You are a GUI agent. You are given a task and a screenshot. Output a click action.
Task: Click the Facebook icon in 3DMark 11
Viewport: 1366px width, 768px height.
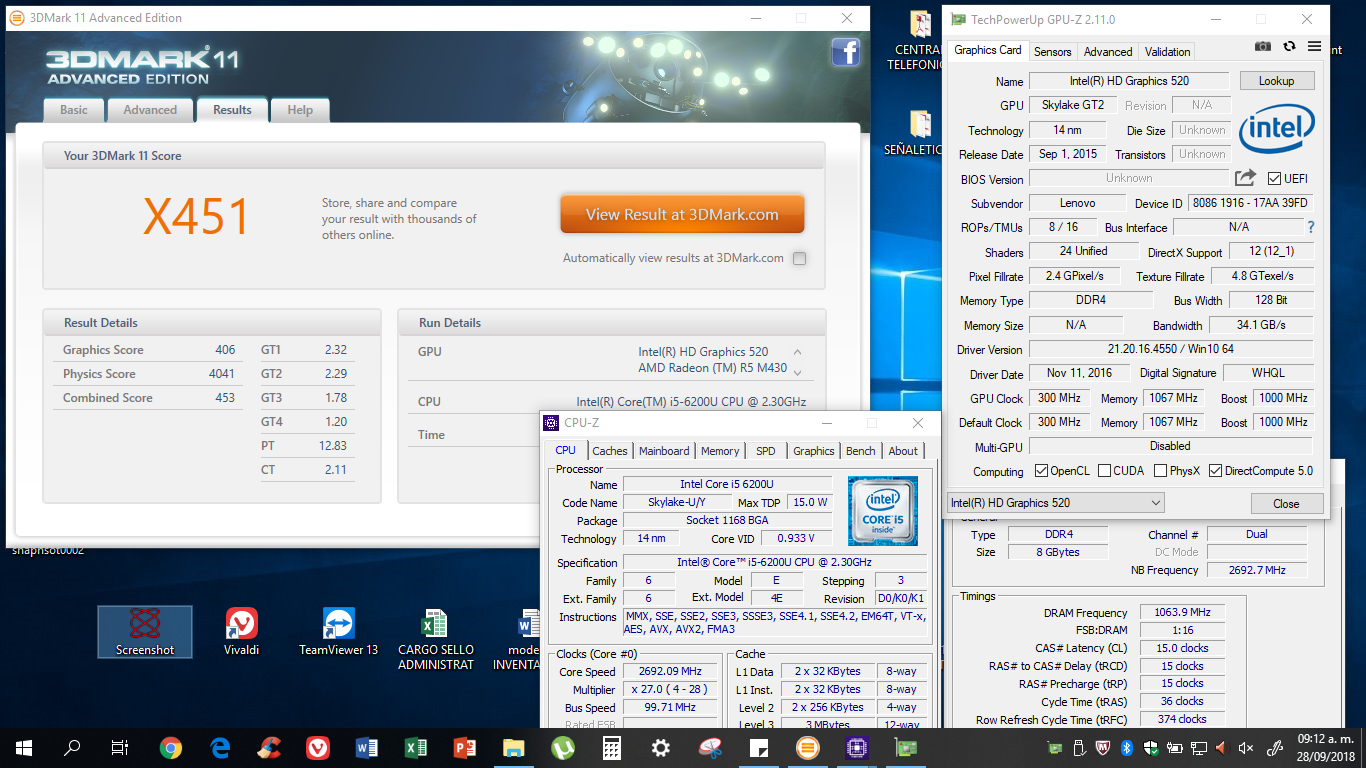click(x=846, y=52)
